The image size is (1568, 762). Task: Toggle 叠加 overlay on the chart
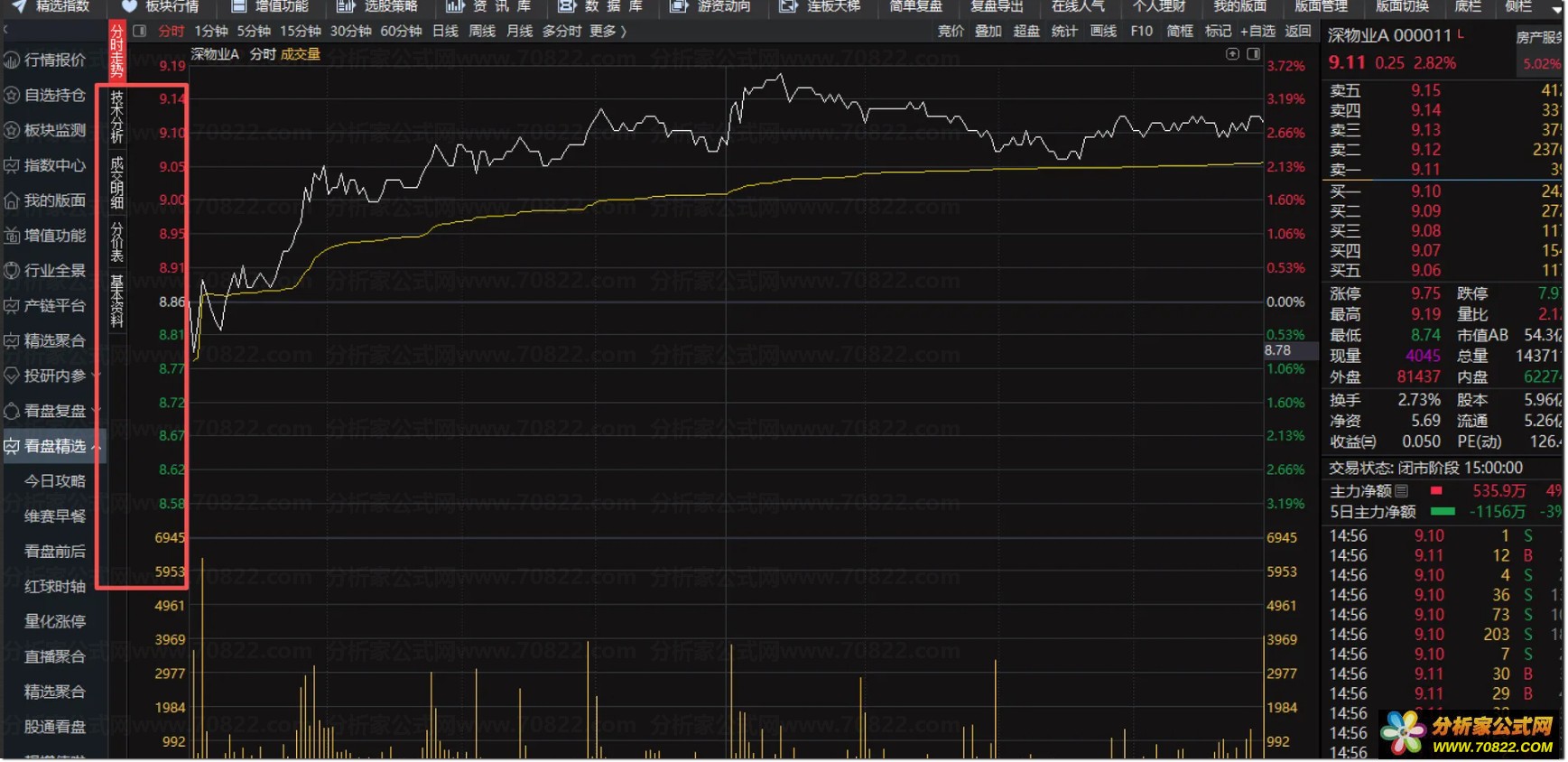point(988,31)
